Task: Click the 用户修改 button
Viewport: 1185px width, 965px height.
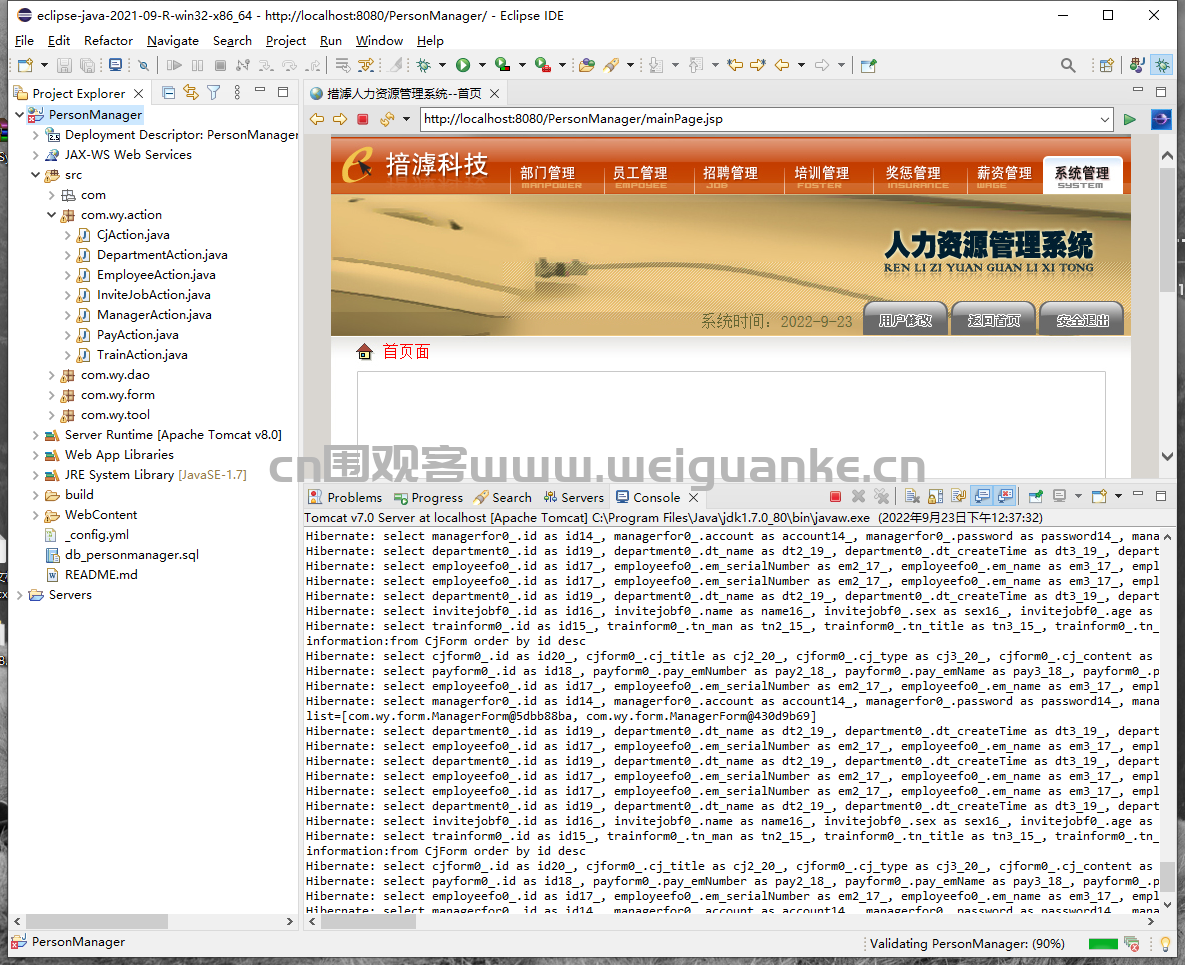Action: click(905, 319)
